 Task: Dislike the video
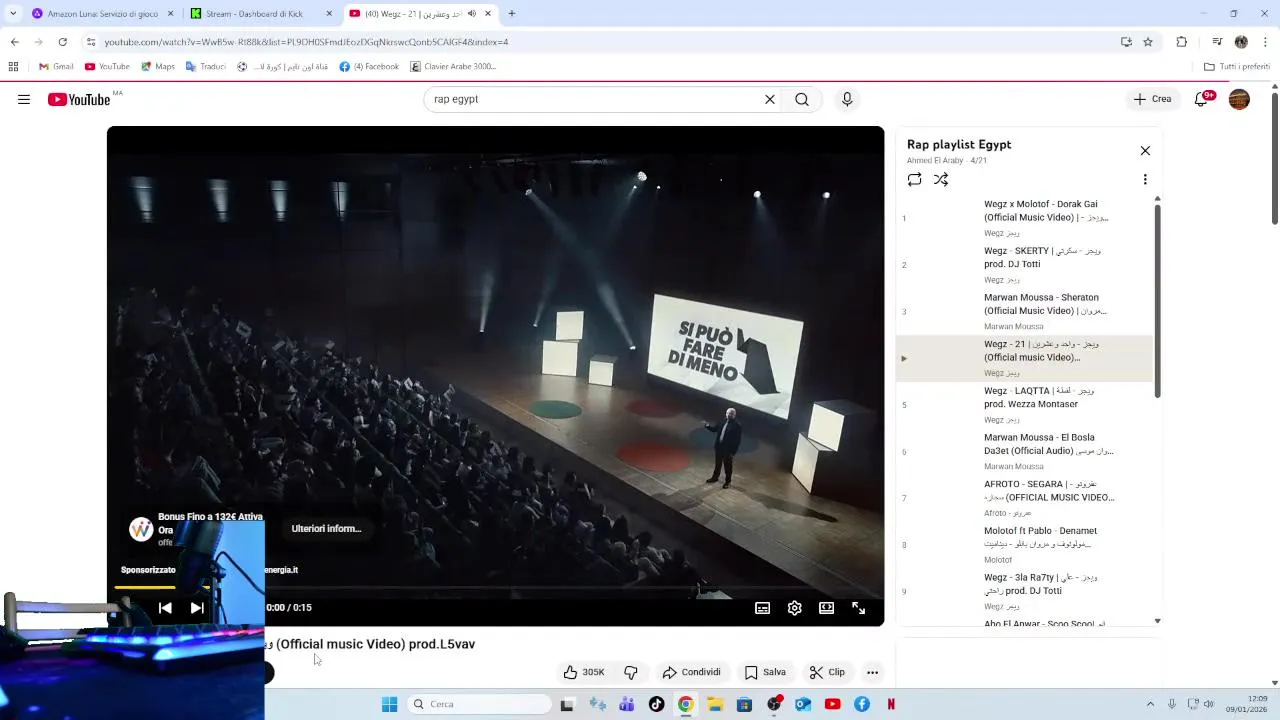(631, 672)
